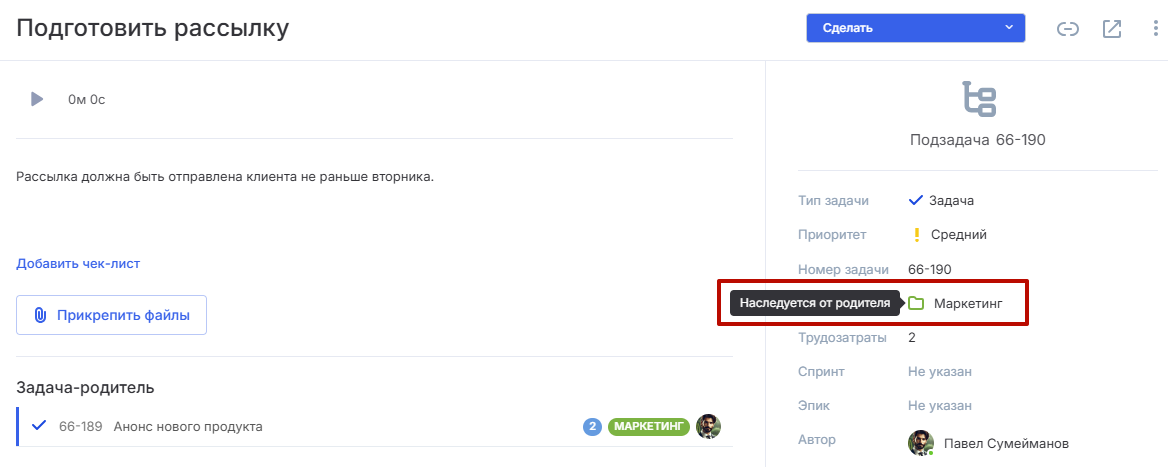Image resolution: width=1168 pixels, height=467 pixels.
Task: Click the Сделать status button
Action: (x=915, y=28)
